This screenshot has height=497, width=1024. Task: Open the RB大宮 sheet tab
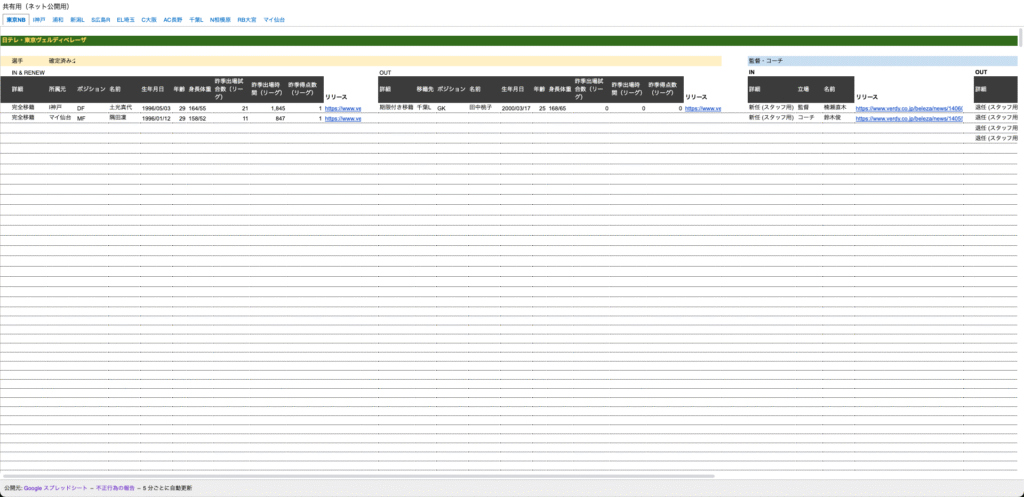pos(248,20)
